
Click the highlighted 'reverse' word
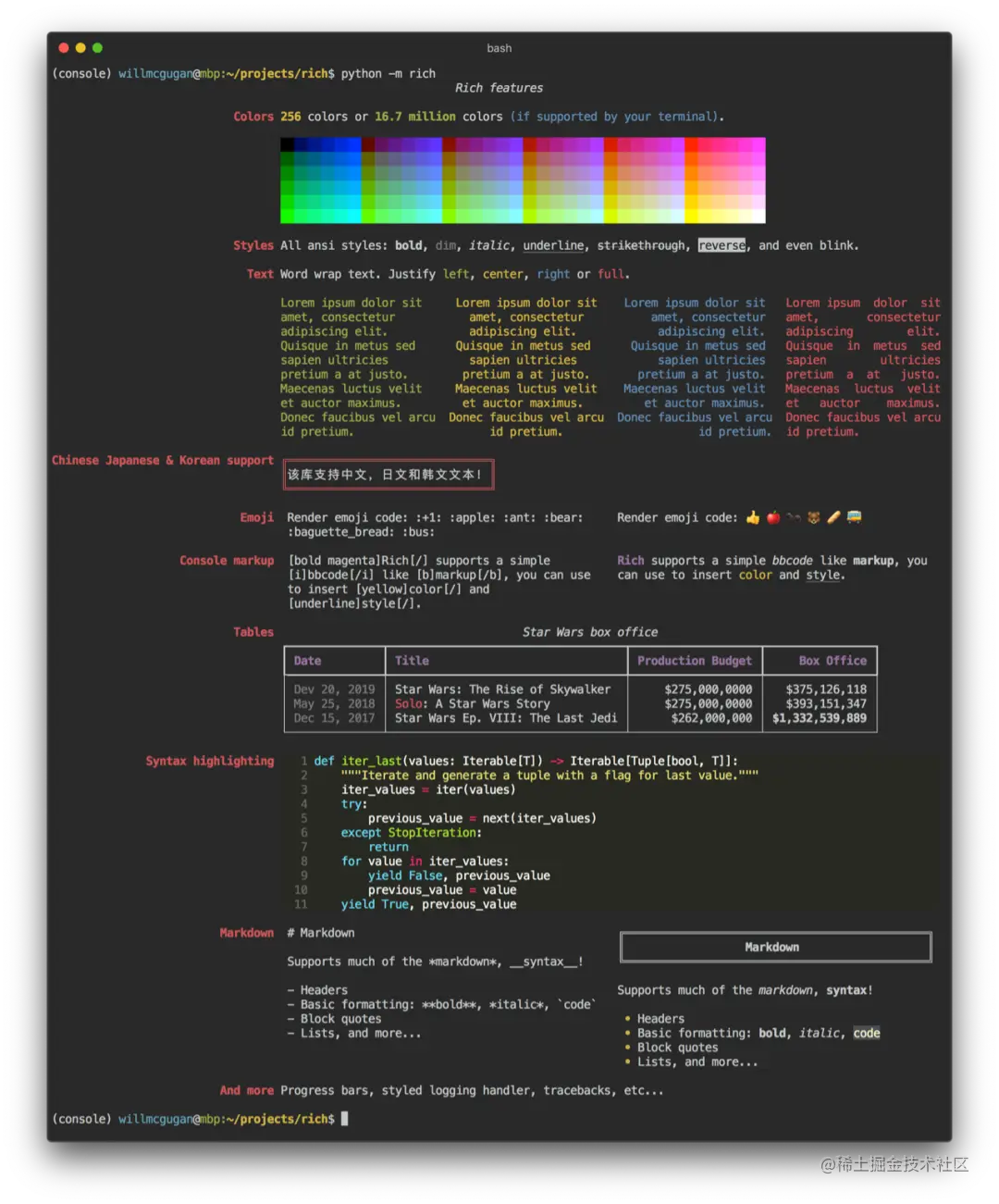click(x=721, y=245)
